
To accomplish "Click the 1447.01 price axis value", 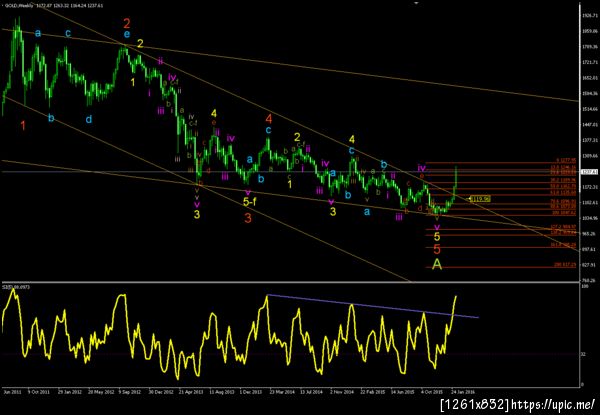I will point(589,125).
